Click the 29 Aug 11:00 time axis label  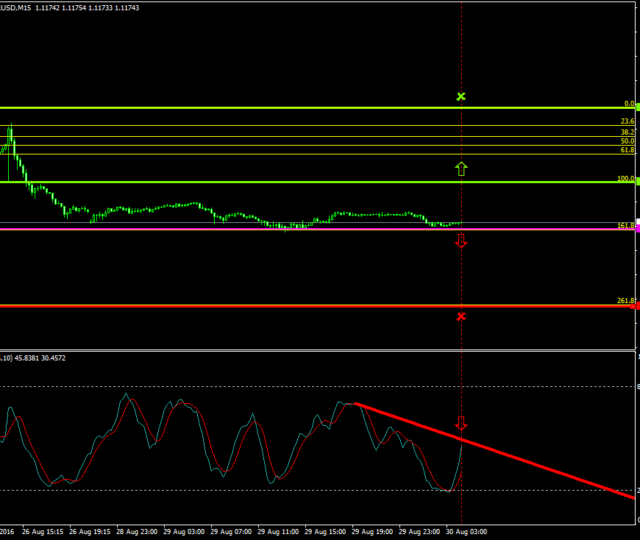point(278,532)
